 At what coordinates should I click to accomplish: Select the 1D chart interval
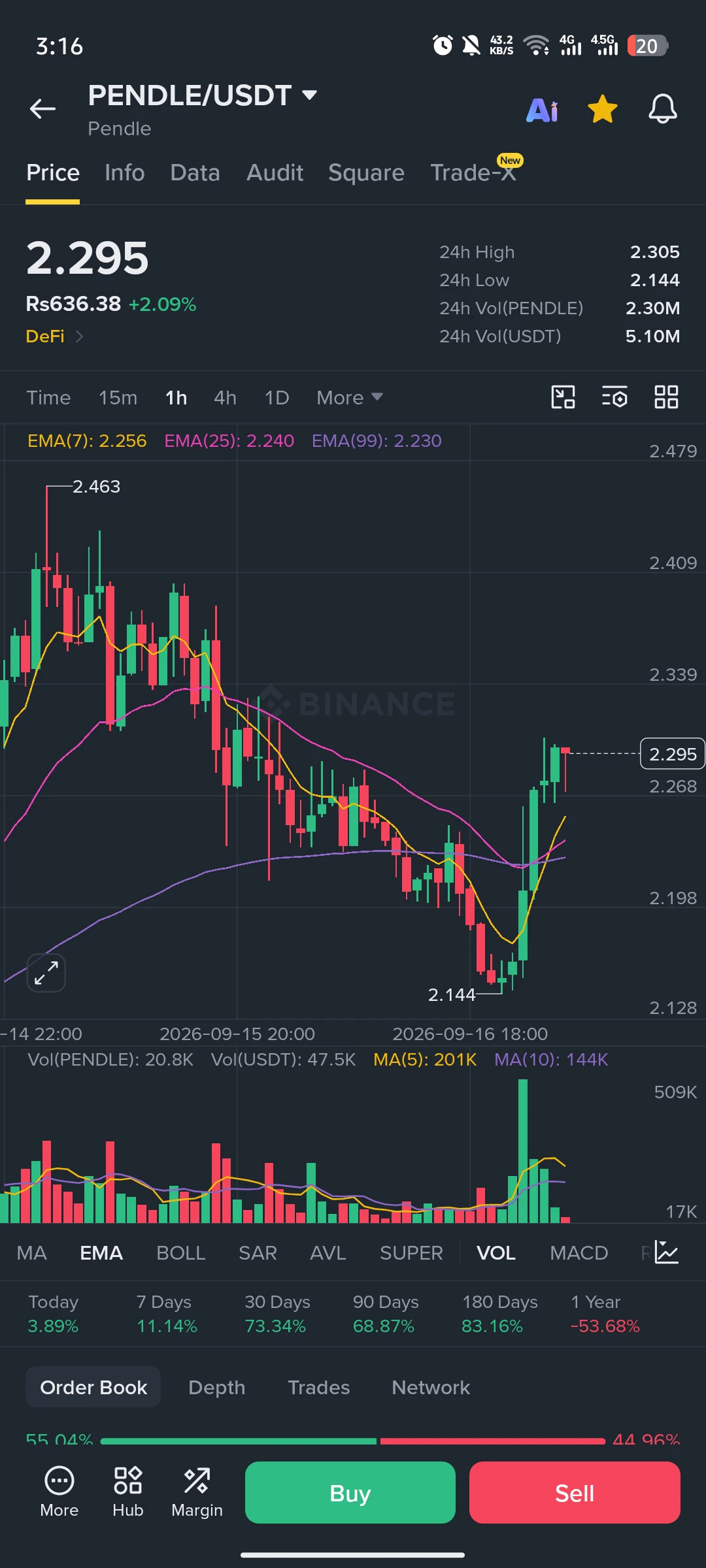pos(277,398)
